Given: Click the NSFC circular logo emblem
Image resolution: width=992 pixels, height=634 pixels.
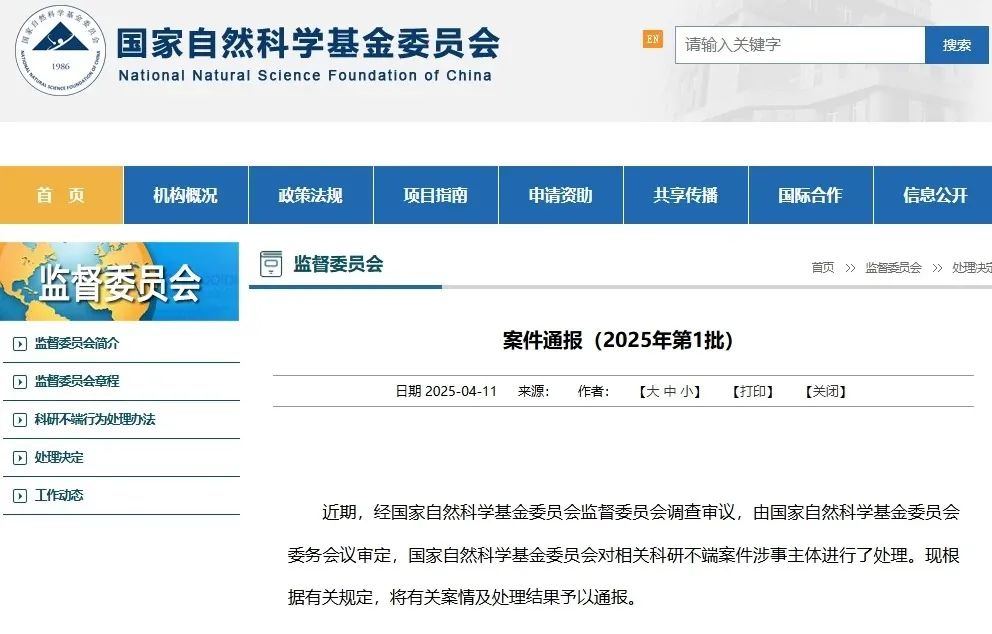Looking at the screenshot, I should [x=60, y=52].
